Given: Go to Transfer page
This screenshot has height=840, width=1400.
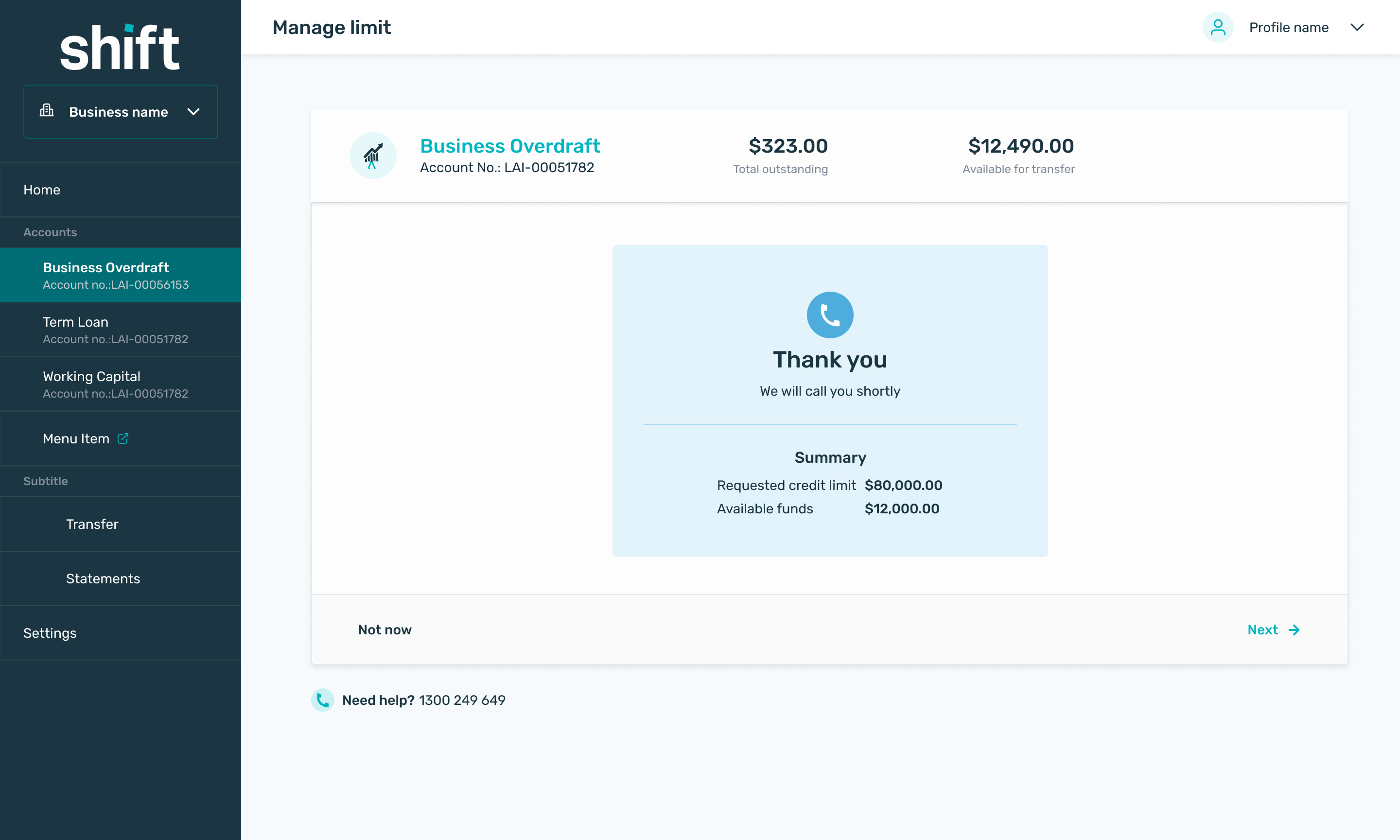Looking at the screenshot, I should click(92, 524).
